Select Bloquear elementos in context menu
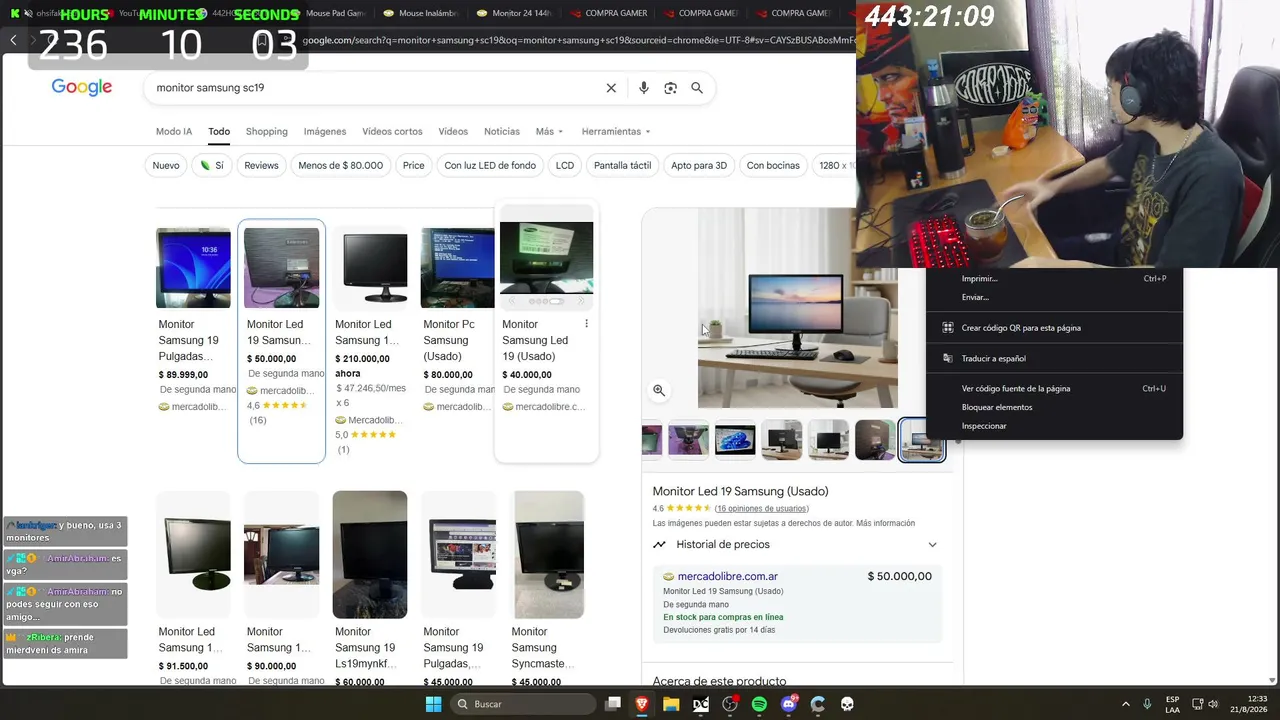Screen dimensions: 1280x720 1054,407
